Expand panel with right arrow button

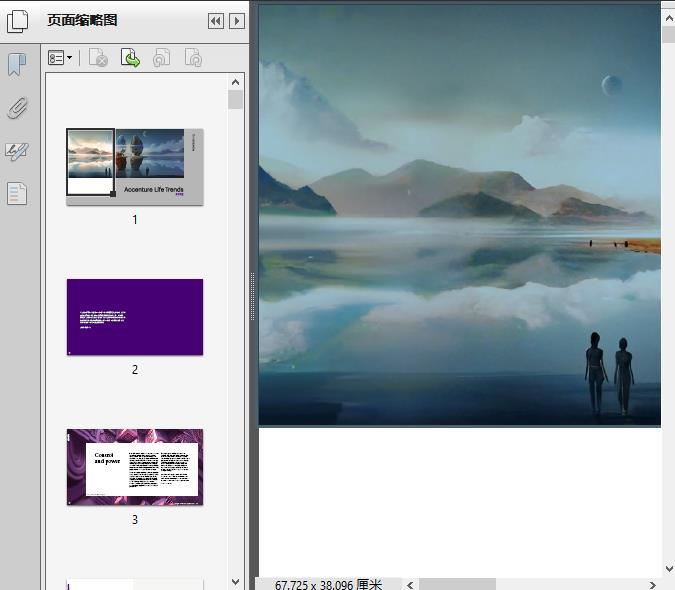(237, 21)
